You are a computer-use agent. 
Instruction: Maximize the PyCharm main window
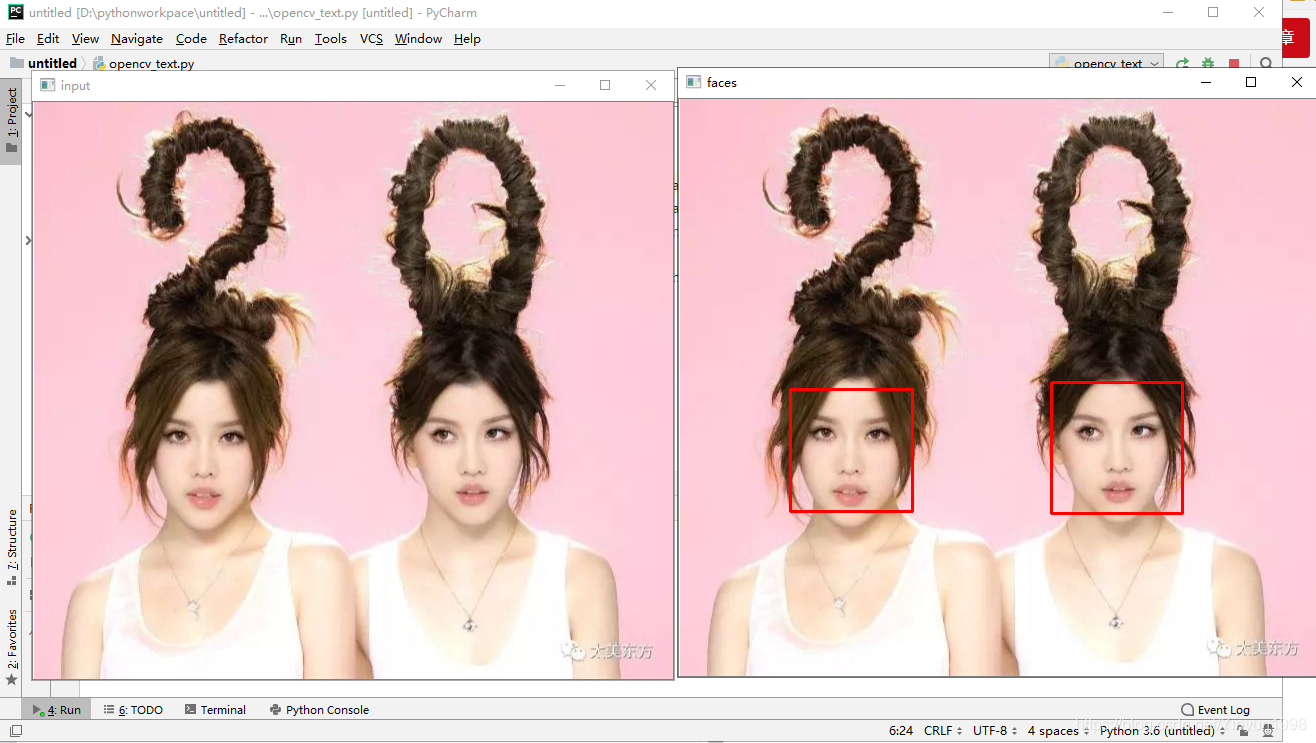coord(1213,13)
